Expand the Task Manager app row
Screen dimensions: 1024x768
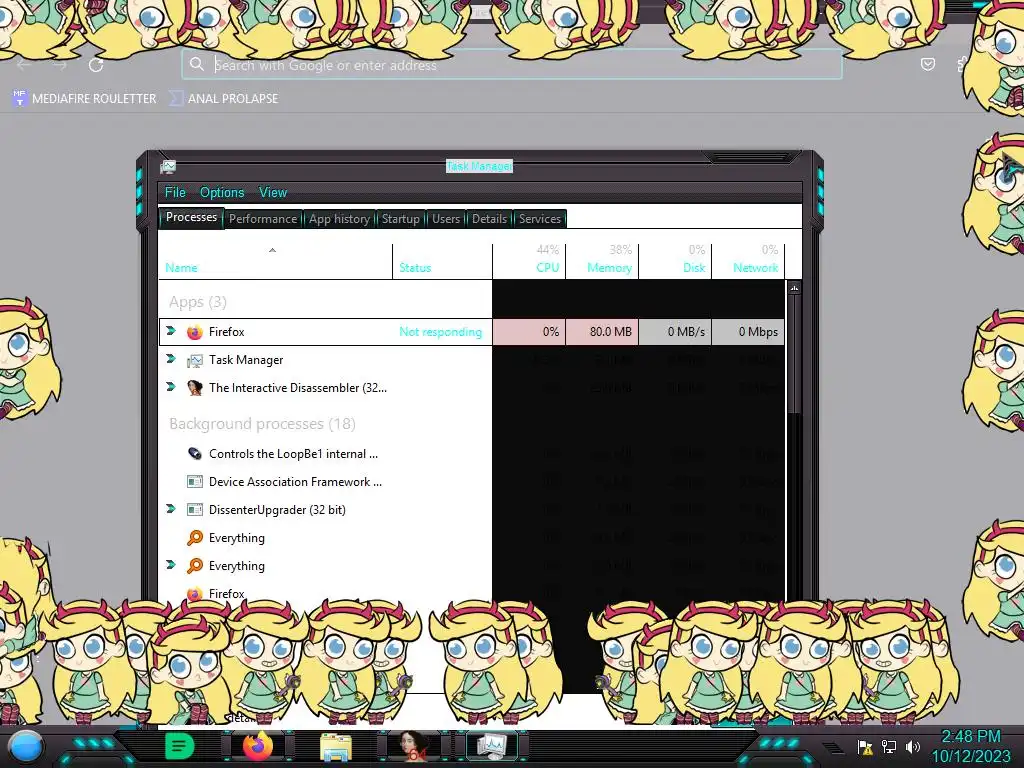[171, 359]
